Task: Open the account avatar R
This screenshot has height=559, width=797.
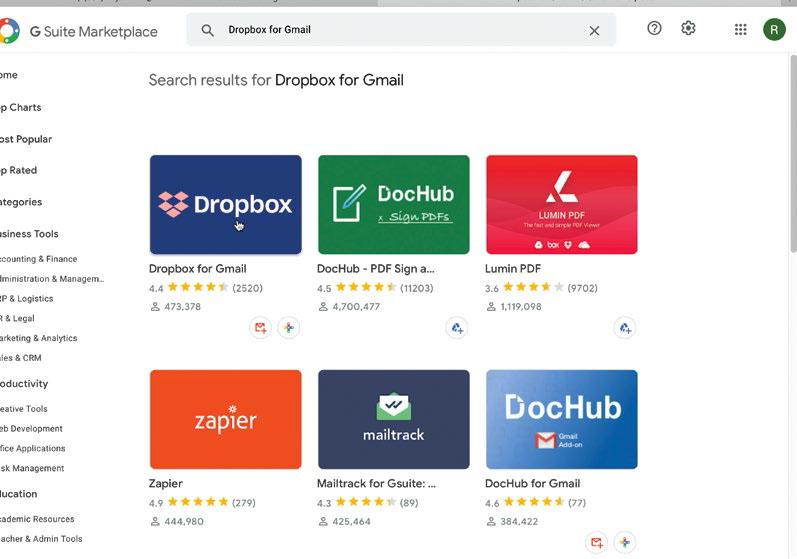Action: coord(774,29)
